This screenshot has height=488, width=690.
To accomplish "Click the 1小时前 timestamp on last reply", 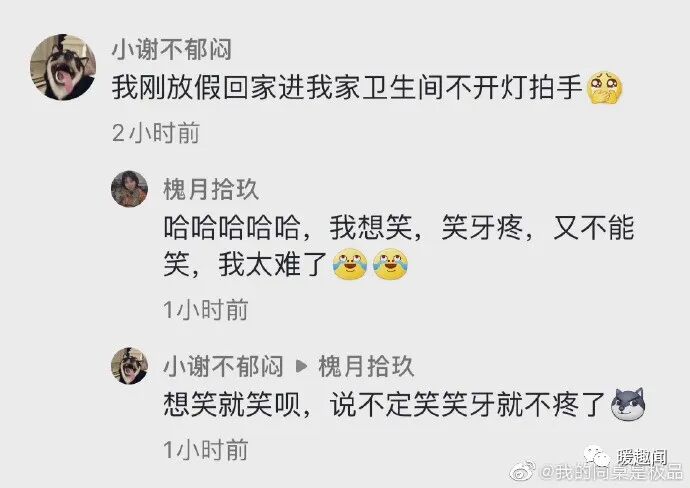I will (206, 450).
